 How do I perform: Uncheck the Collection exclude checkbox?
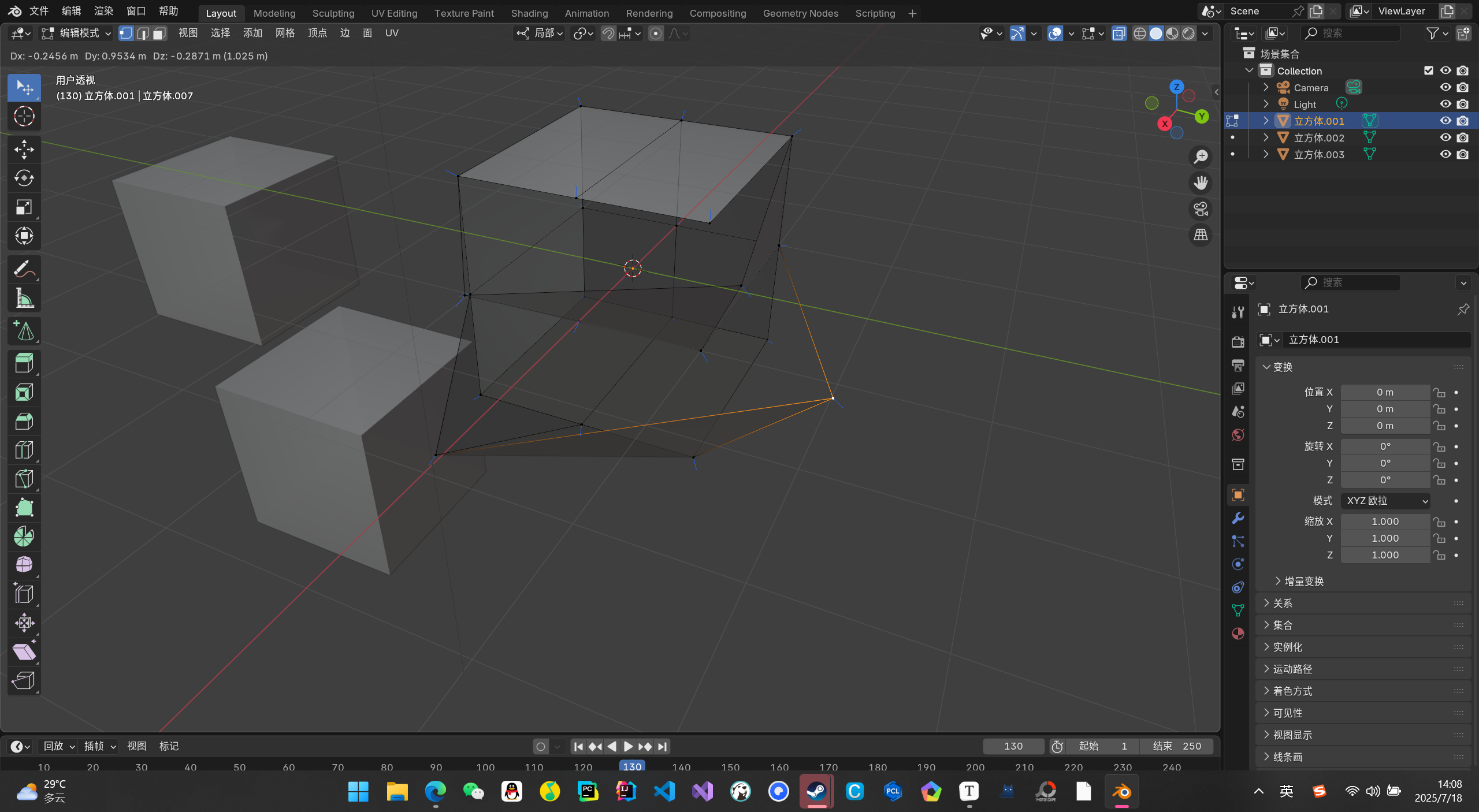[1428, 70]
